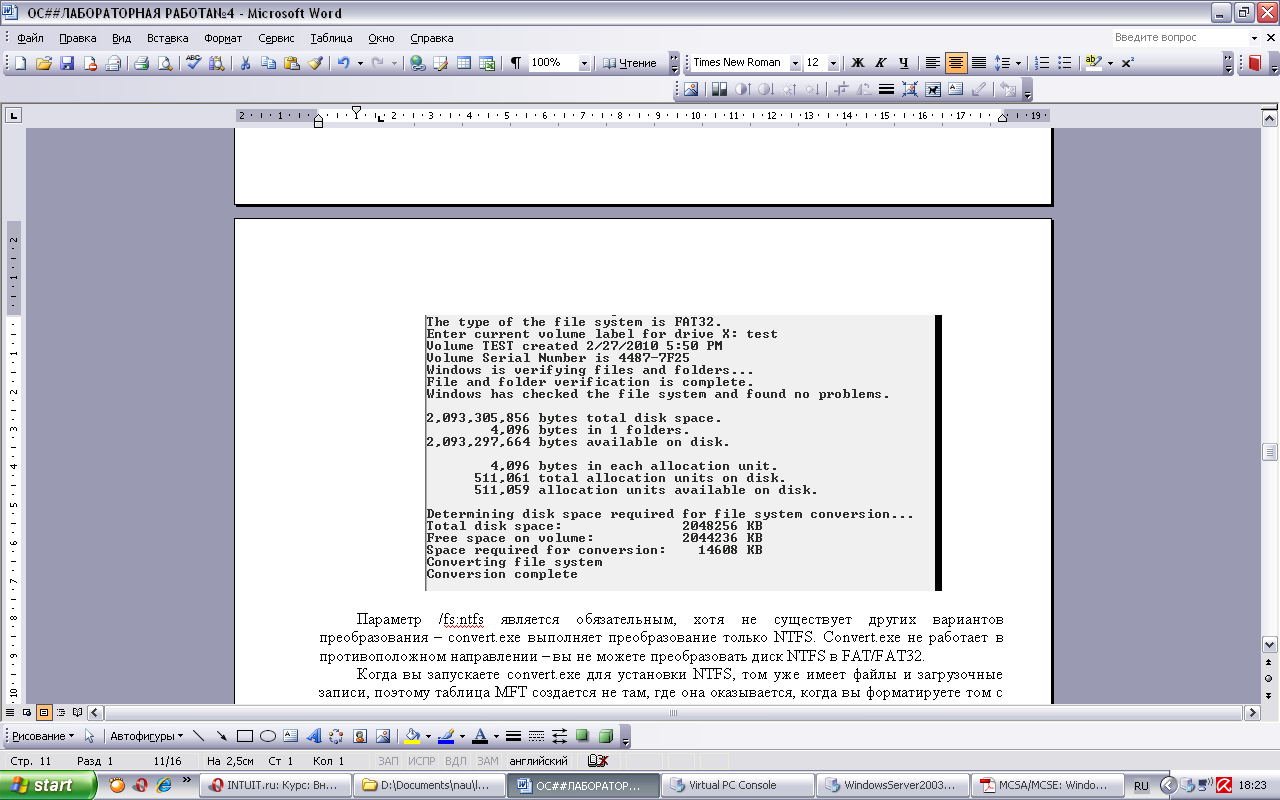Toggle show paragraph marks (¶)
The width and height of the screenshot is (1280, 800).
click(515, 63)
